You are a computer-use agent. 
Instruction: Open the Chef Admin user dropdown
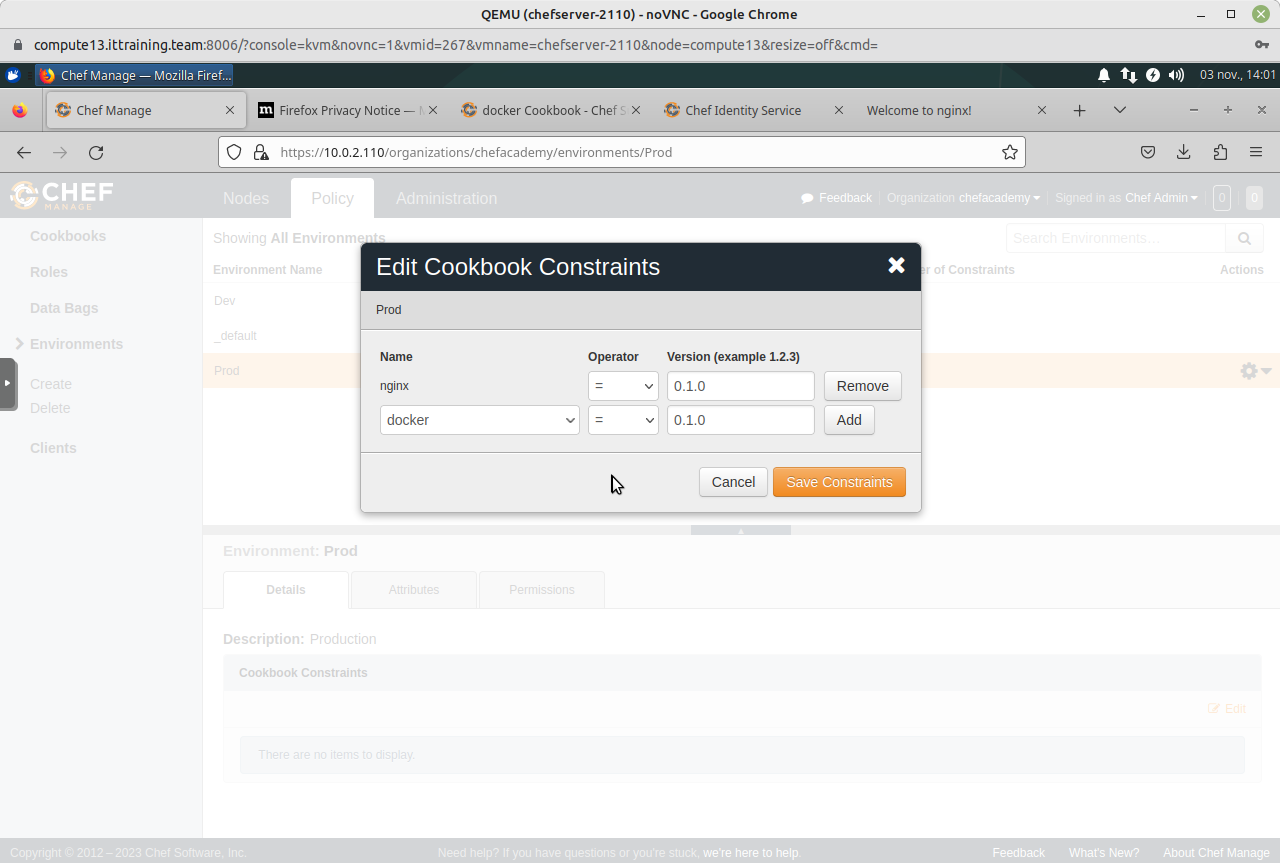[x=1161, y=198]
